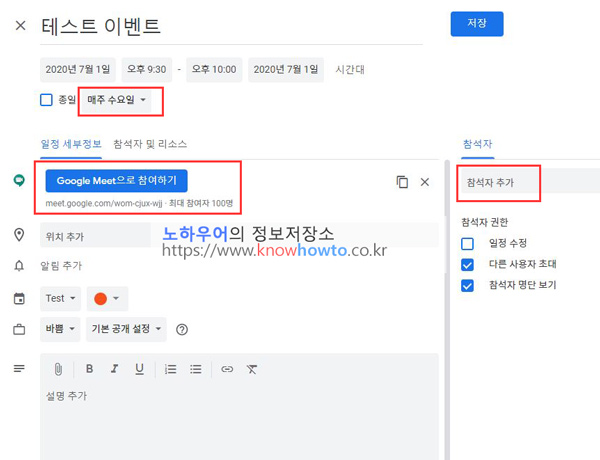Click the 위치 추가 location field
Screen dimensions: 600x460
point(239,235)
